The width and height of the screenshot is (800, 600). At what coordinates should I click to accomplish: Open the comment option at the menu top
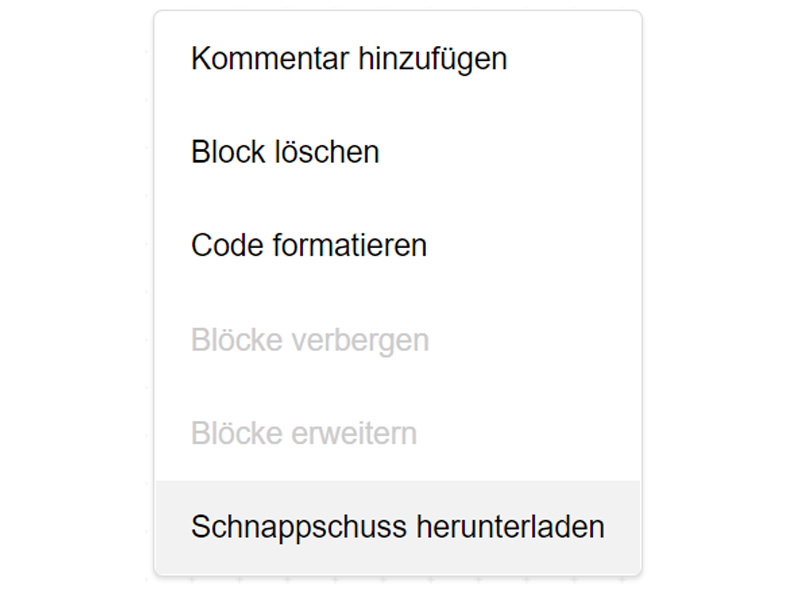pos(349,59)
